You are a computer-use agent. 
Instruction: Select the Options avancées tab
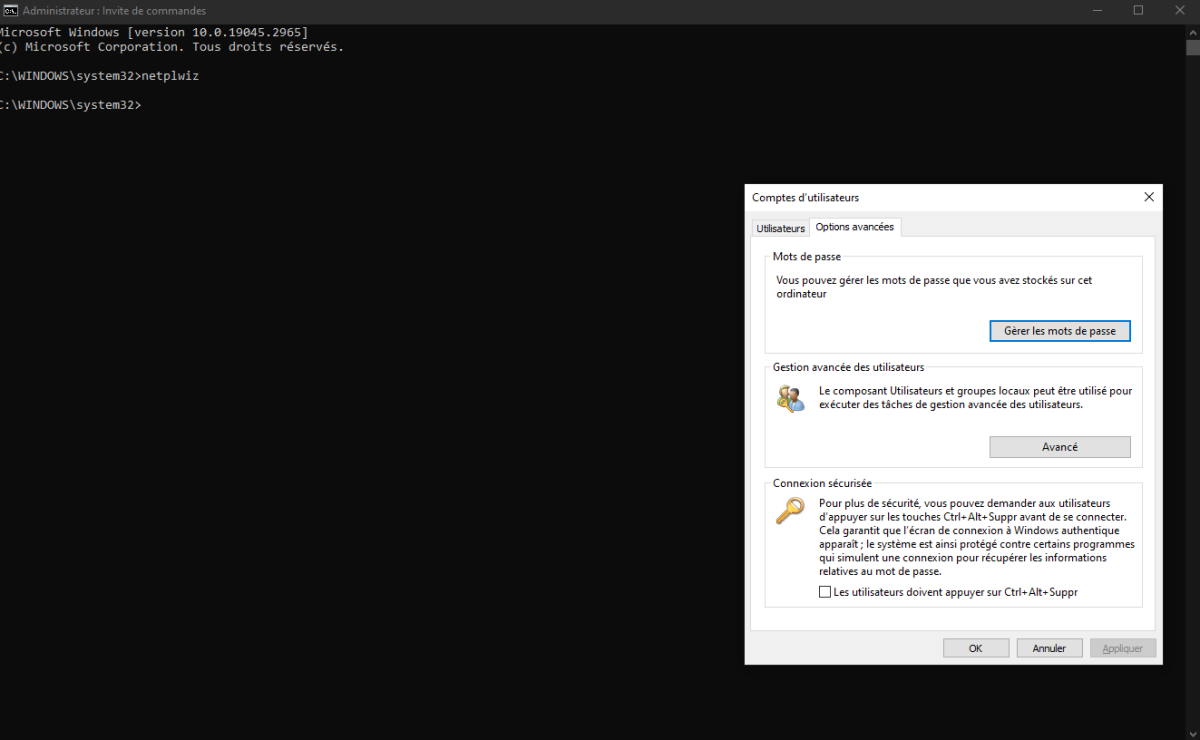(855, 227)
